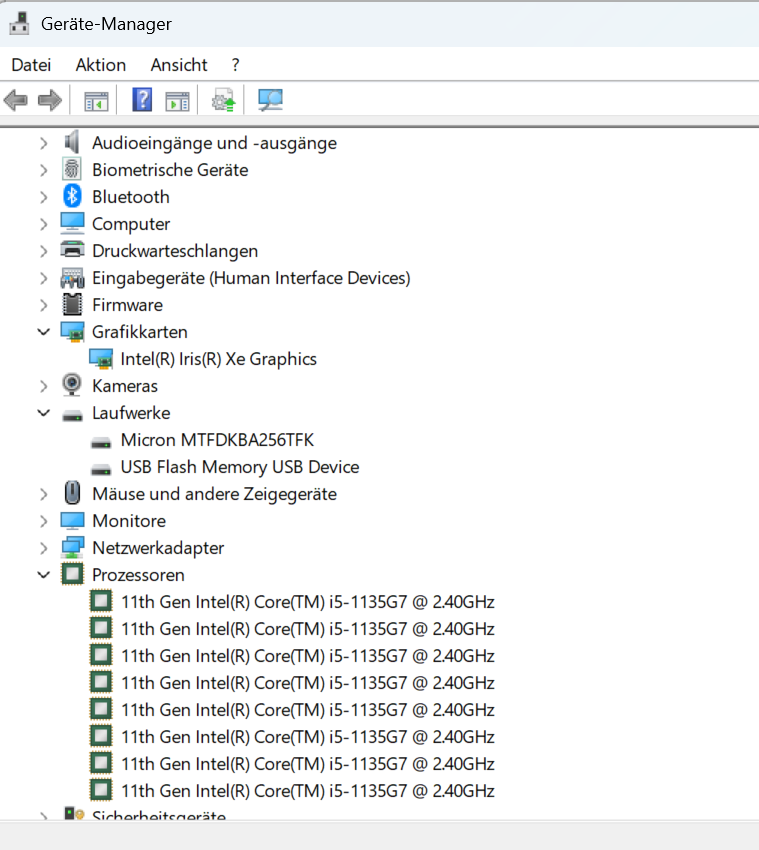This screenshot has height=850, width=759.
Task: Select the Monitore label
Action: (129, 521)
